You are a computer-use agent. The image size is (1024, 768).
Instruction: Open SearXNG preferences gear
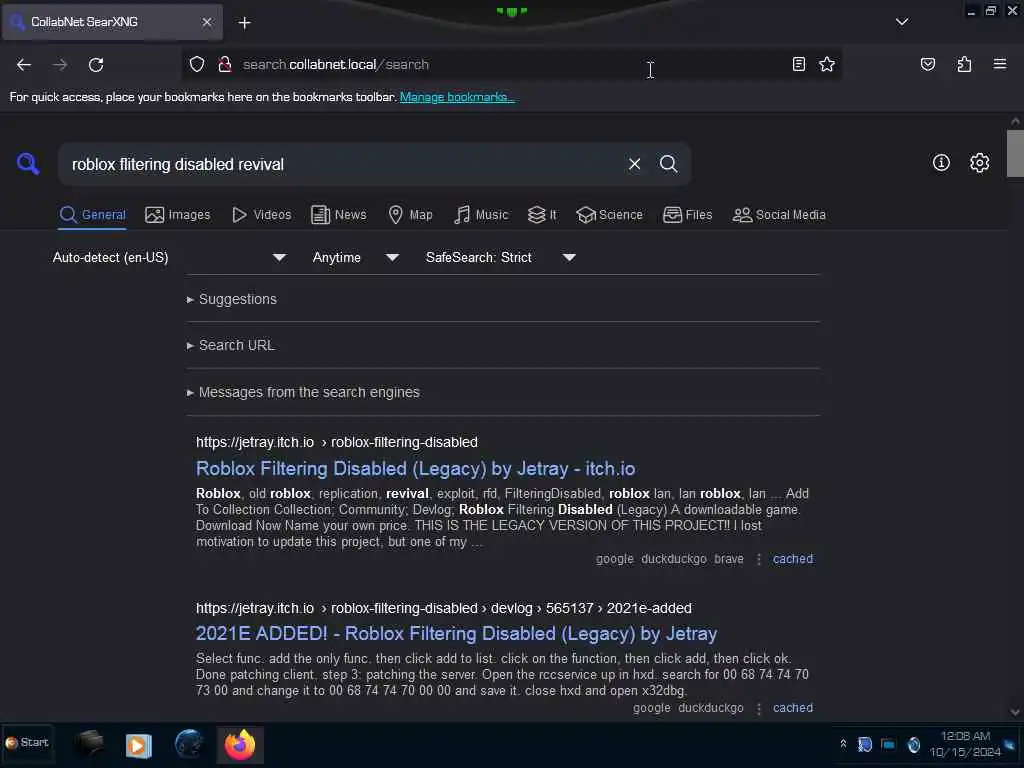point(979,163)
